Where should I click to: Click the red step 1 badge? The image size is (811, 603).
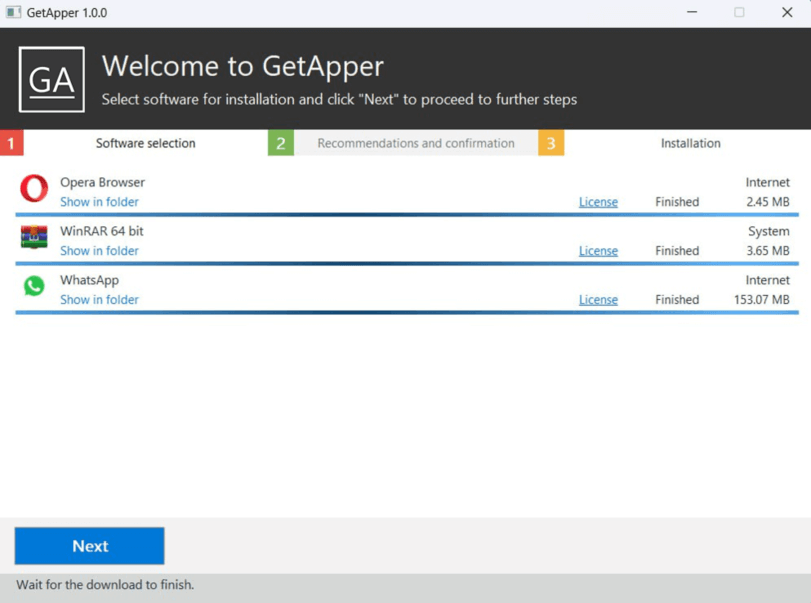coord(11,143)
